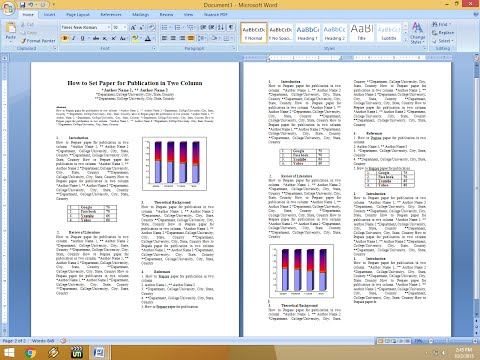Click the Sort icon
Image resolution: width=480 pixels, height=360 pixels.
pyautogui.click(x=221, y=27)
